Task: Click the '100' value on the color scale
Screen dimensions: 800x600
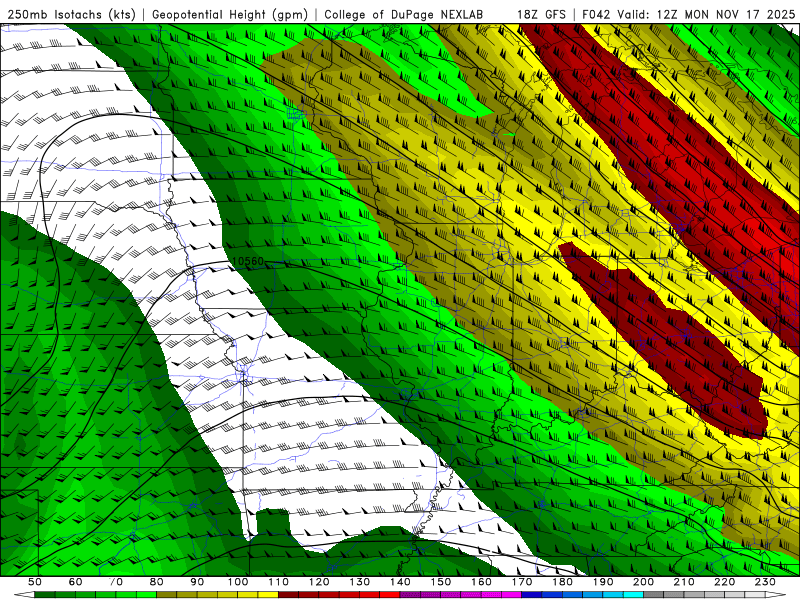Action: (238, 582)
